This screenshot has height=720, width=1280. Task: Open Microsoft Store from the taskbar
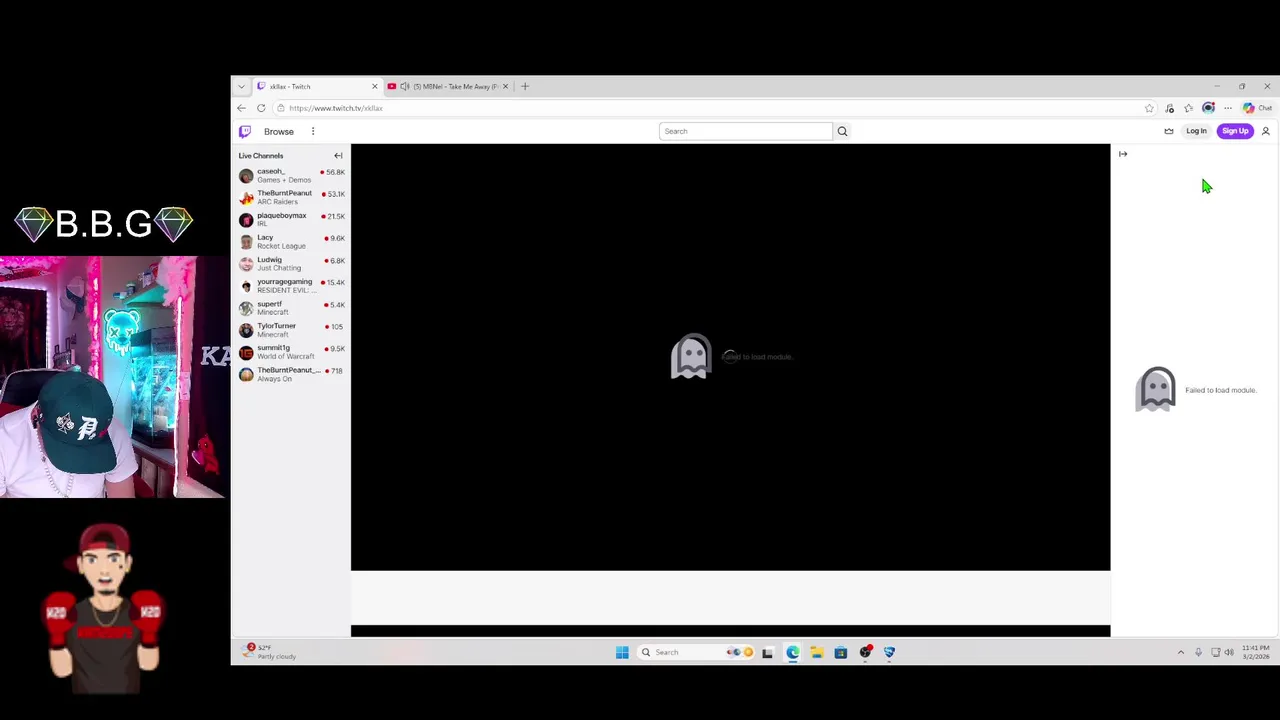point(840,652)
